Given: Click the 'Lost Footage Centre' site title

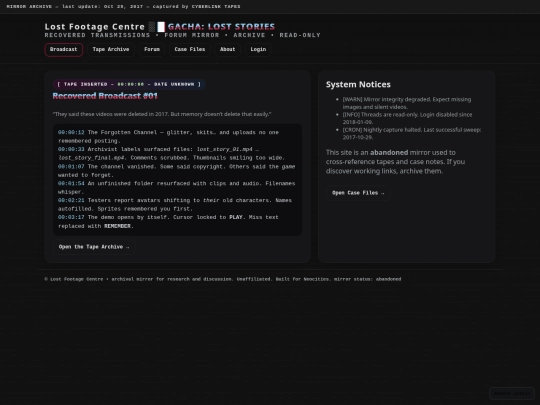Looking at the screenshot, I should pos(94,27).
